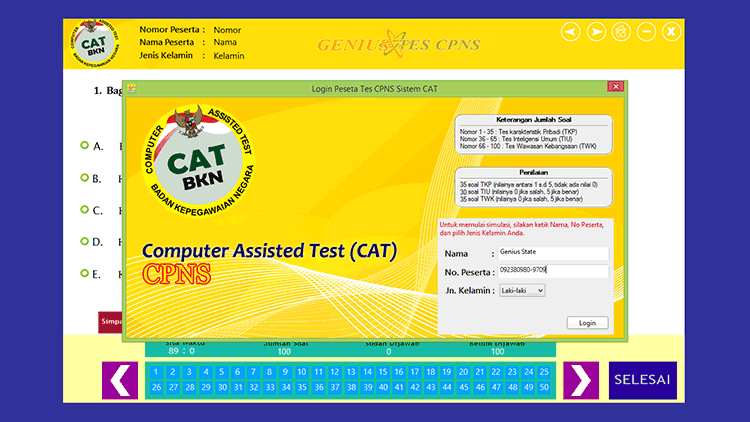This screenshot has width=750, height=422.
Task: Open question number 12
Action: coord(334,372)
